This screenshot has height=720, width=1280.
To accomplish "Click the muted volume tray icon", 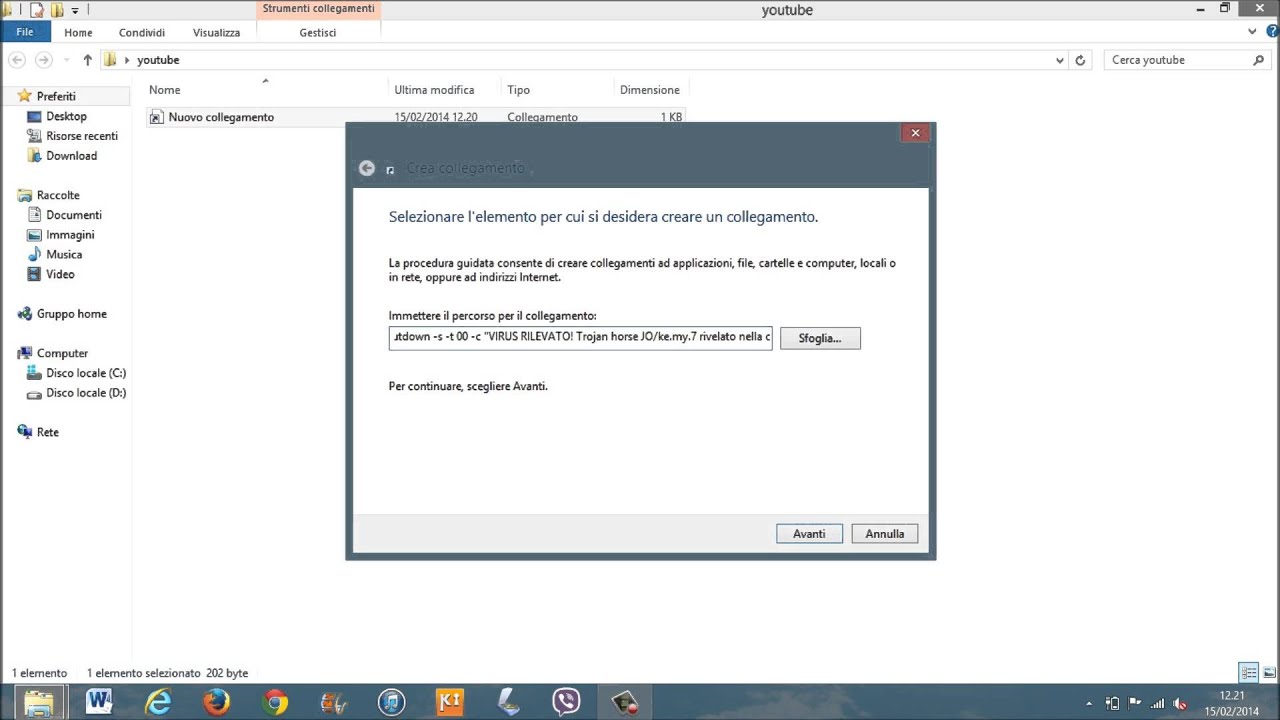I will 1180,703.
